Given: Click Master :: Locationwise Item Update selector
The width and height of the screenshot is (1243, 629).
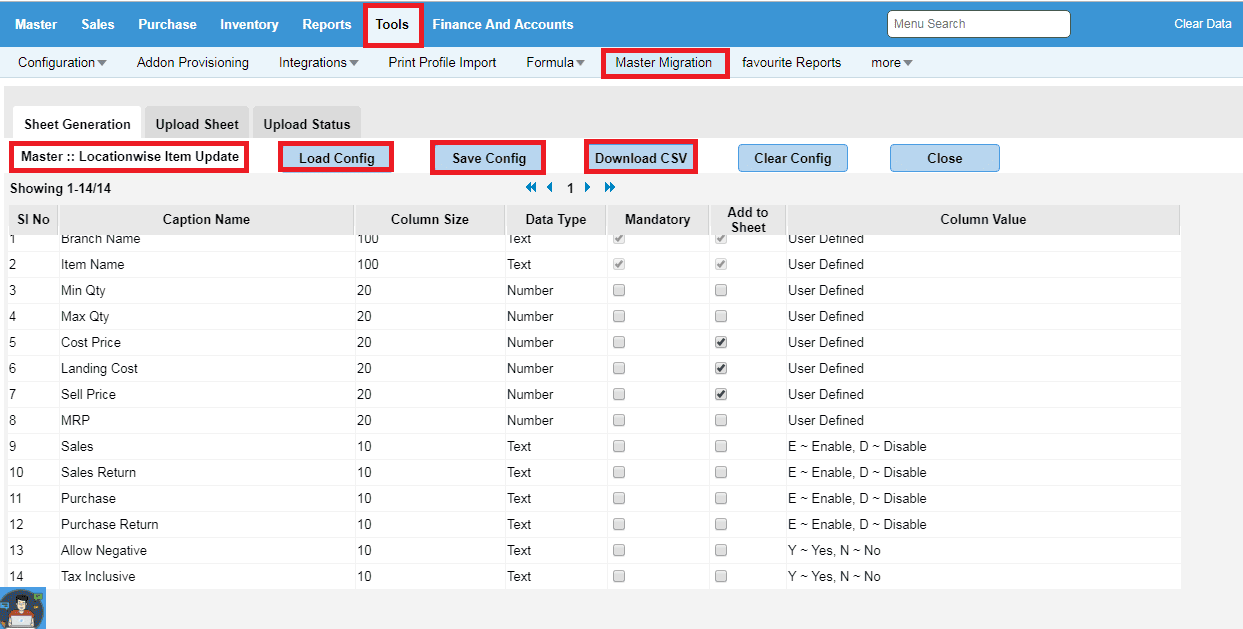Looking at the screenshot, I should (x=130, y=157).
